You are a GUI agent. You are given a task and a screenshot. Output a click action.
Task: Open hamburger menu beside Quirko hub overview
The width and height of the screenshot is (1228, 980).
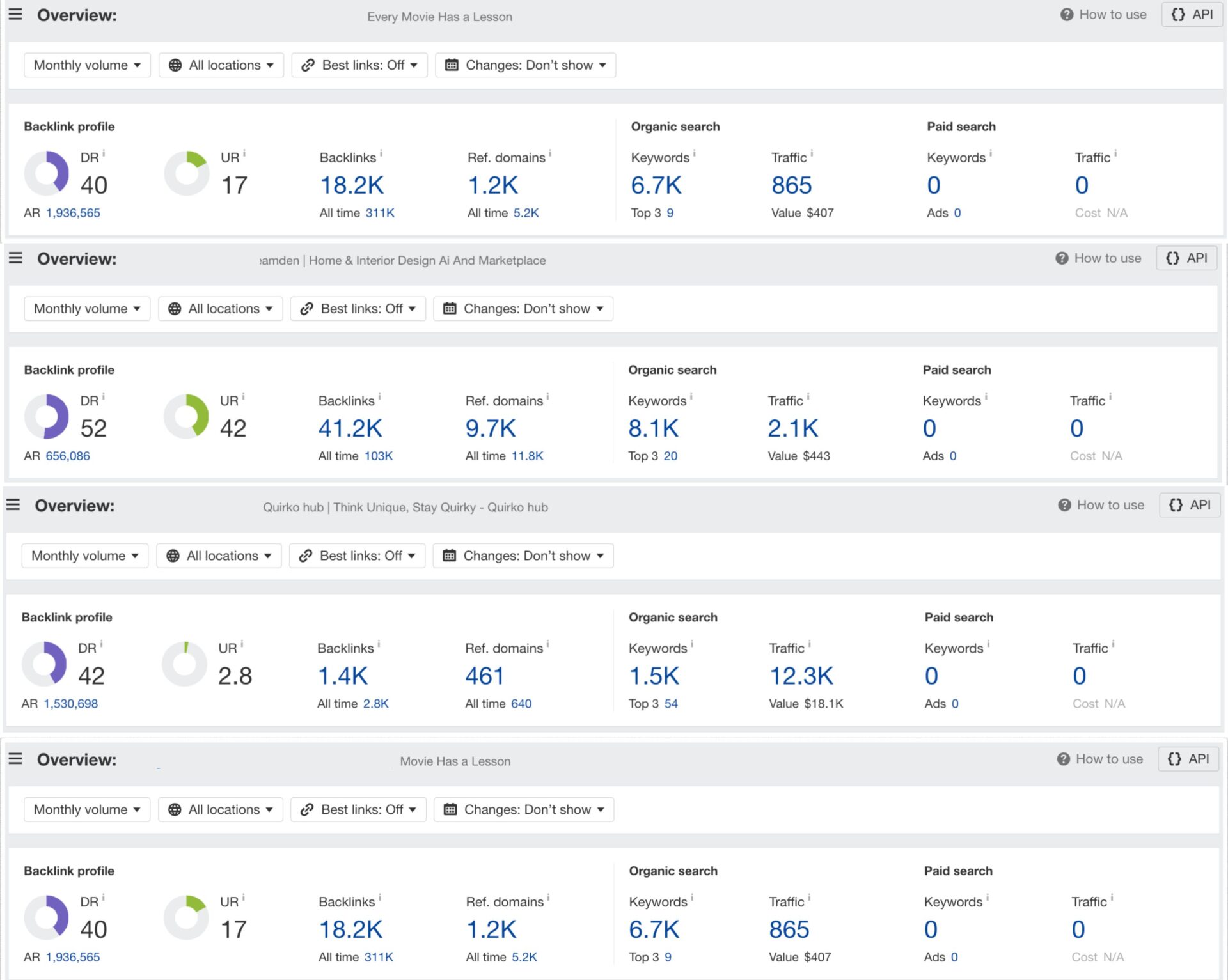click(13, 505)
